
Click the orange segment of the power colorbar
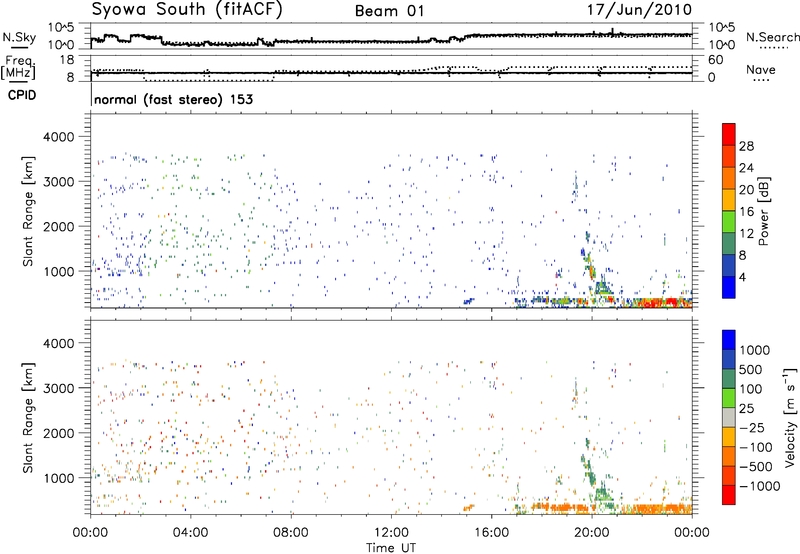(x=729, y=178)
